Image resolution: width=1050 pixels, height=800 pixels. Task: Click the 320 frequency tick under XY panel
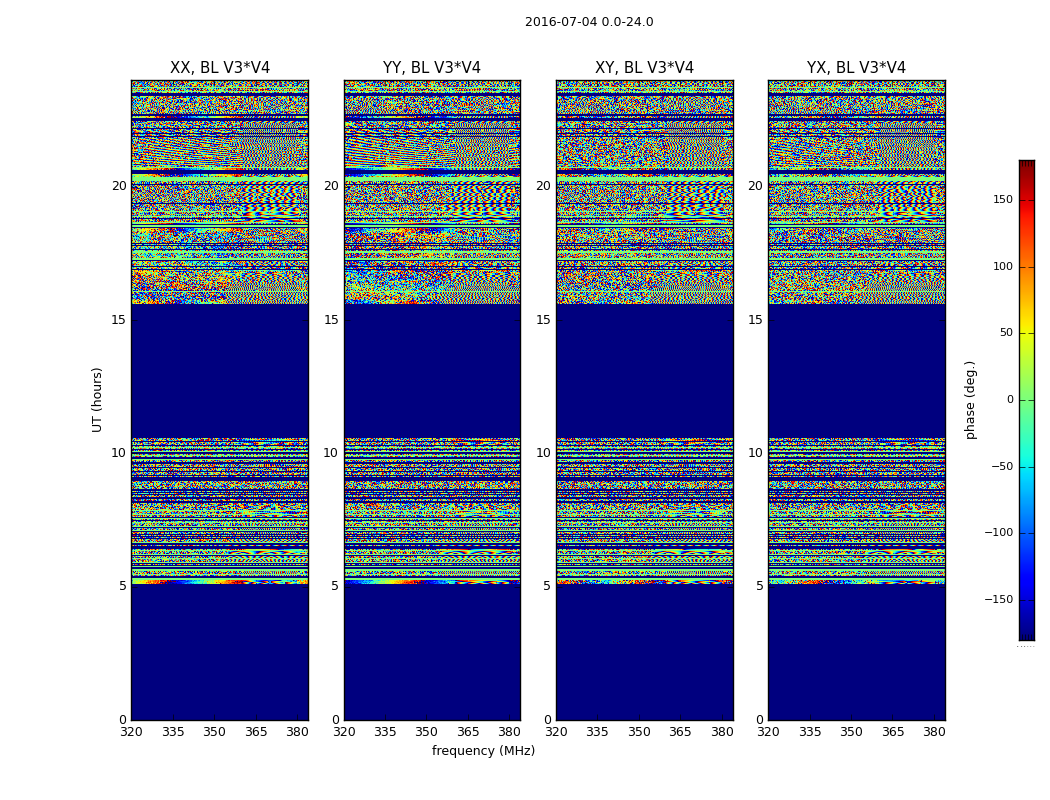(x=556, y=732)
